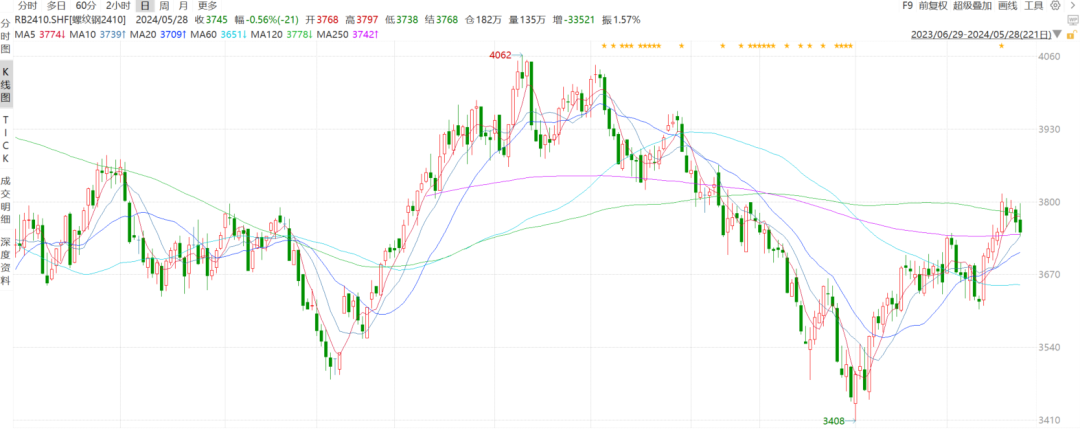This screenshot has height=437, width=1080.
Task: Open the 更多 more periods menu
Action: pos(207,6)
